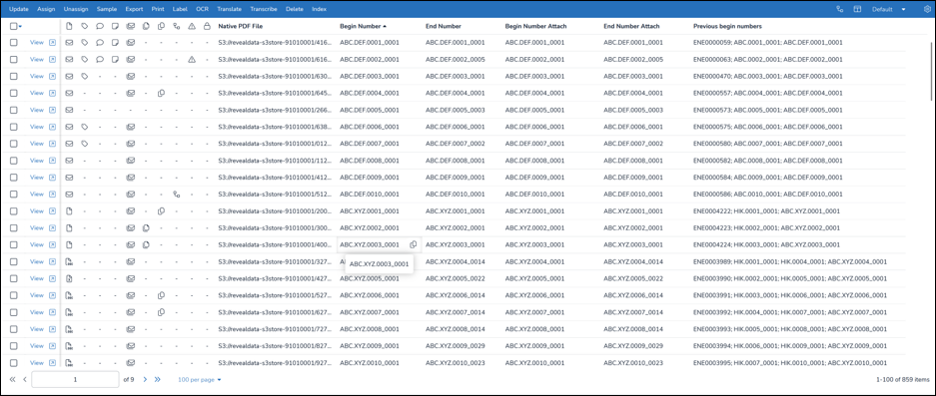Click the exact duplicate icon in the ABC.XYZ.0002_0001 row
This screenshot has width=936, height=396.
(x=146, y=228)
